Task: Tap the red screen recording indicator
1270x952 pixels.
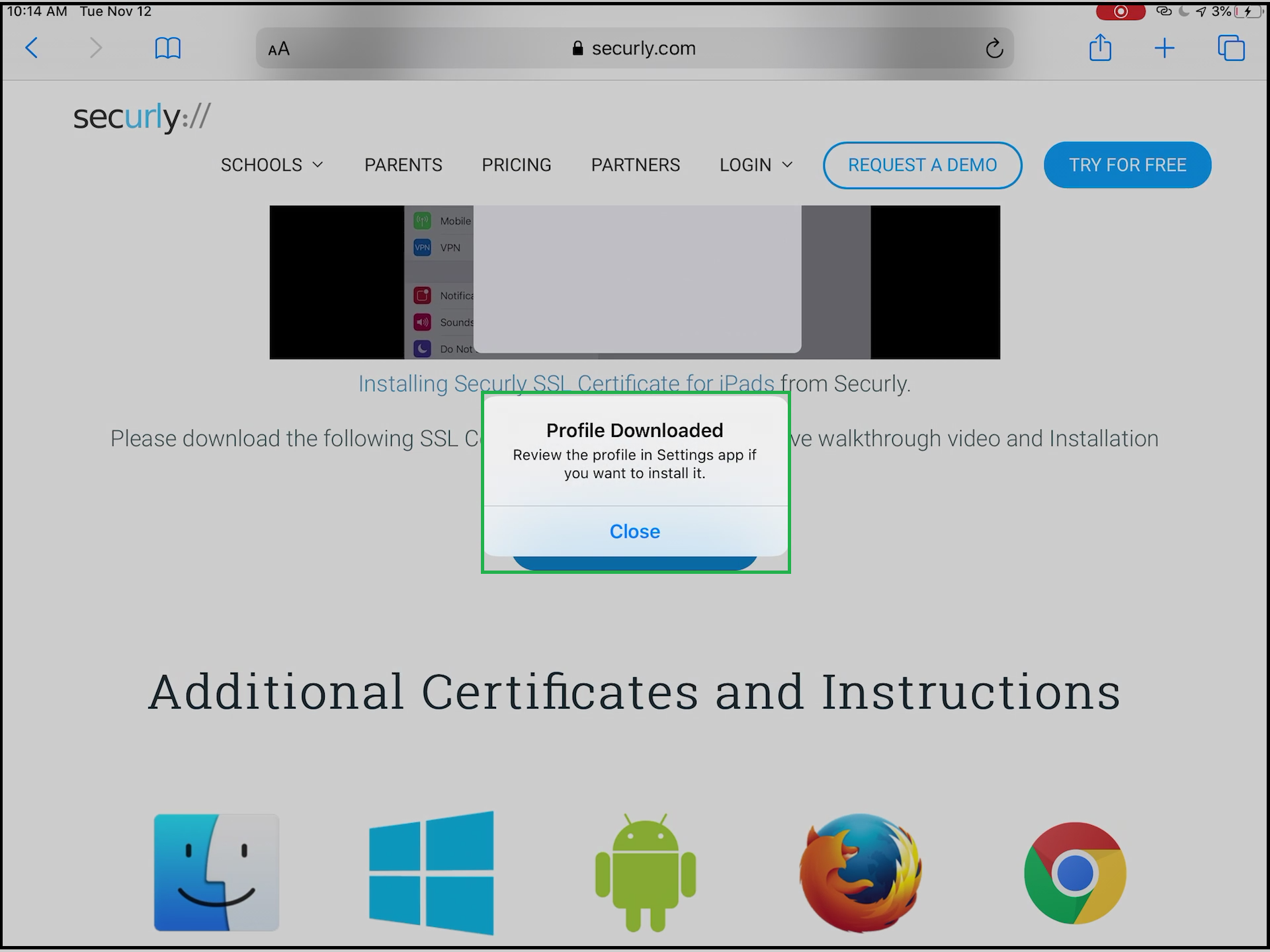Action: [1121, 11]
